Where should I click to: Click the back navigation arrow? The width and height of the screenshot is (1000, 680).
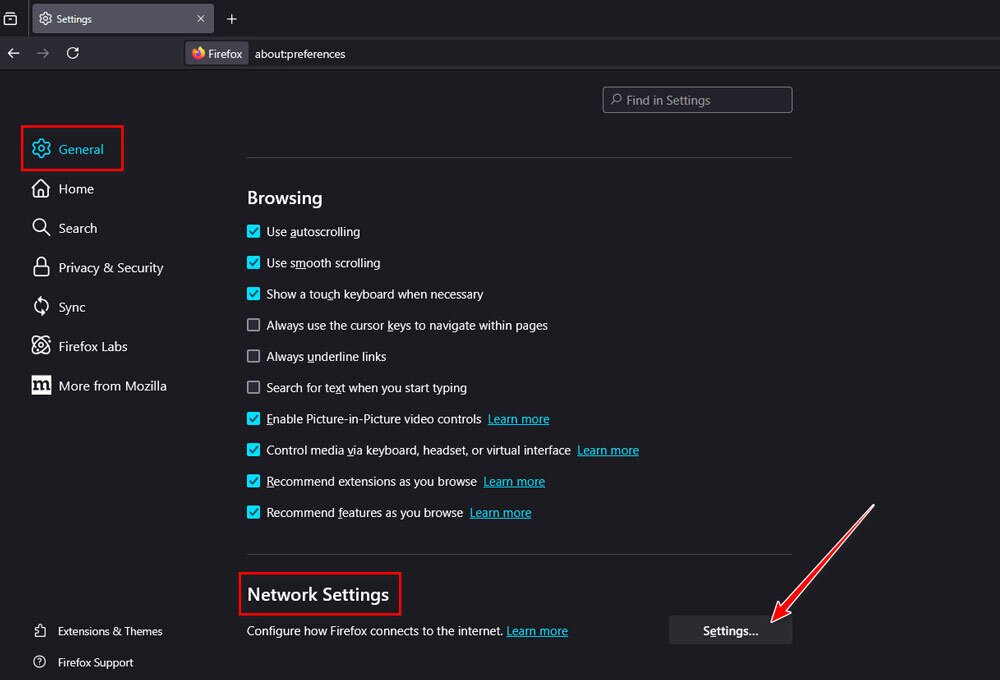click(x=14, y=54)
